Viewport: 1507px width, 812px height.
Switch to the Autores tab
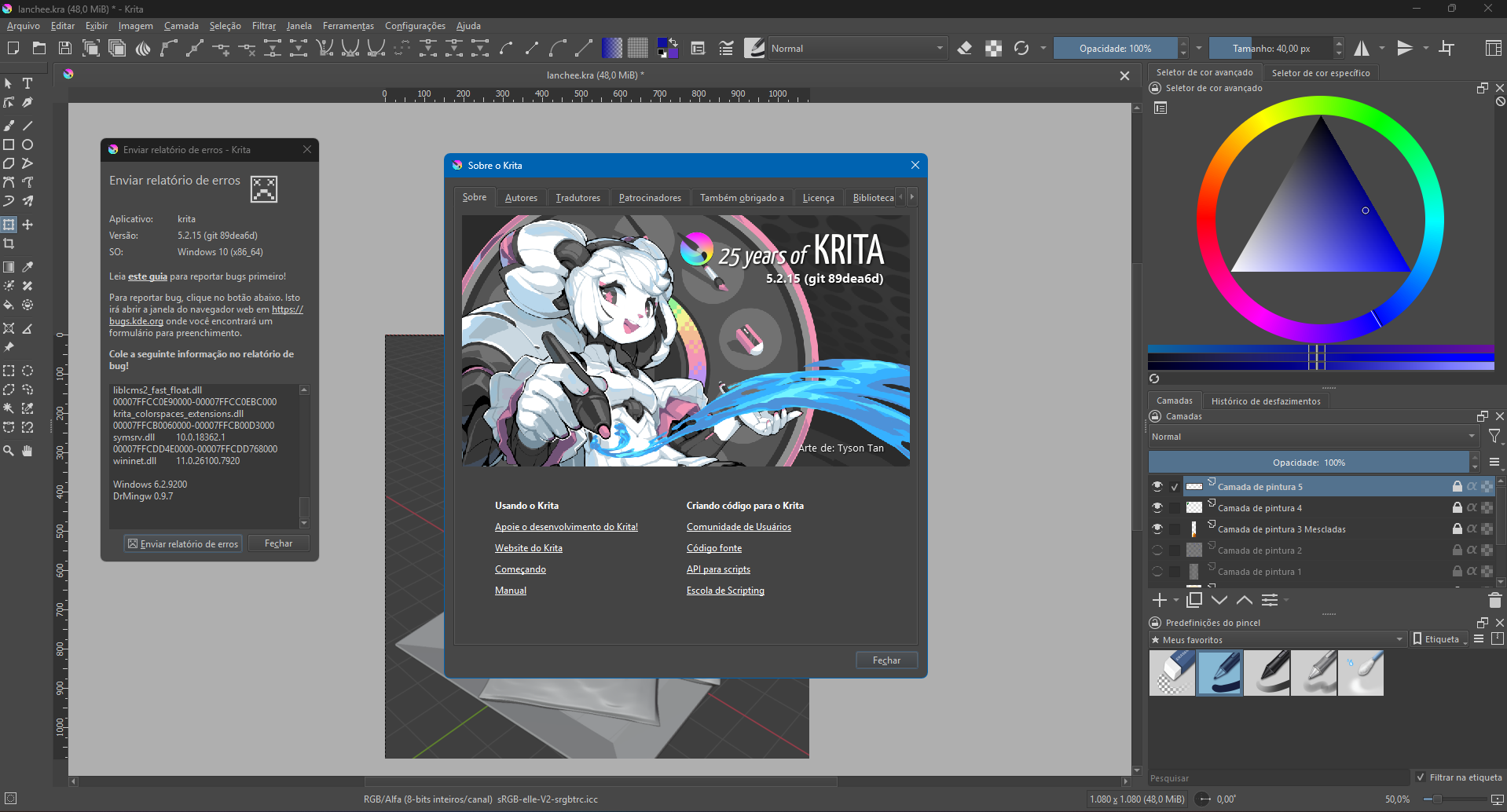coord(521,198)
